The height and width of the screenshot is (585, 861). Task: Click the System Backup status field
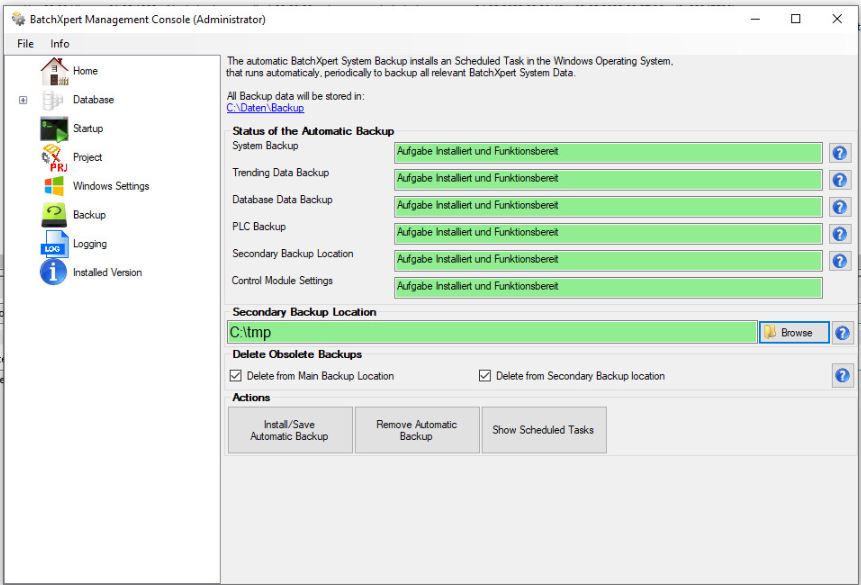[608, 153]
